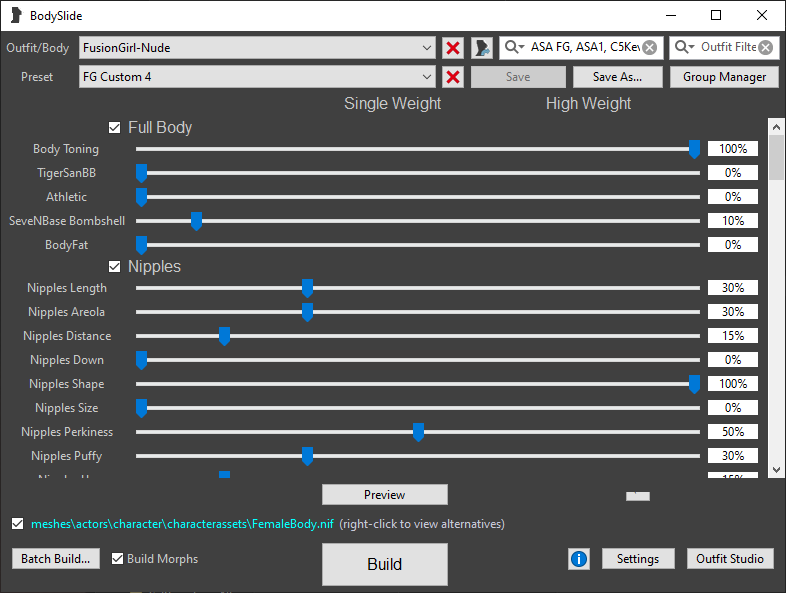786x593 pixels.
Task: Click the blue info about icon
Action: click(578, 559)
